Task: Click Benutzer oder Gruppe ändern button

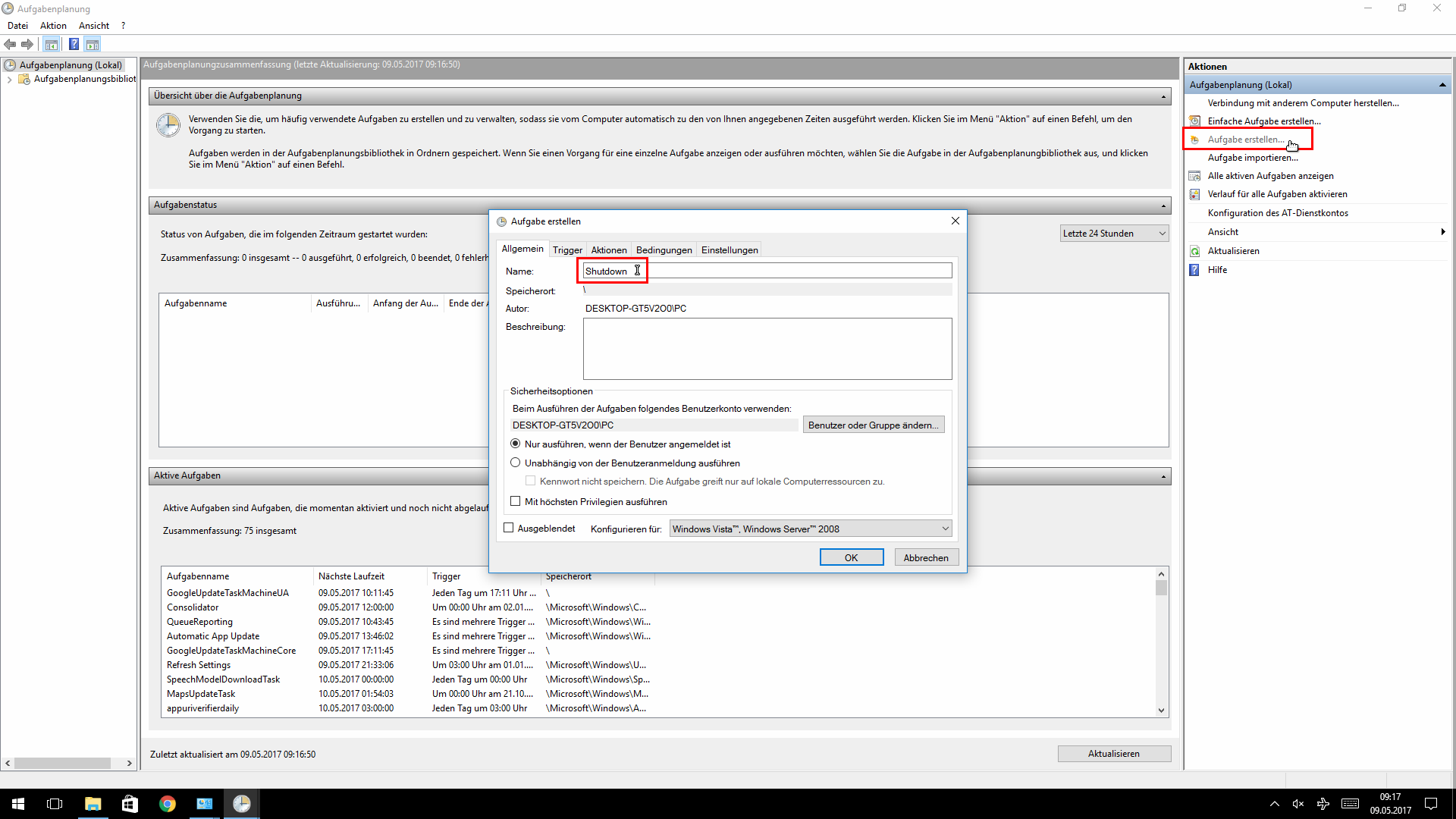Action: pyautogui.click(x=873, y=425)
